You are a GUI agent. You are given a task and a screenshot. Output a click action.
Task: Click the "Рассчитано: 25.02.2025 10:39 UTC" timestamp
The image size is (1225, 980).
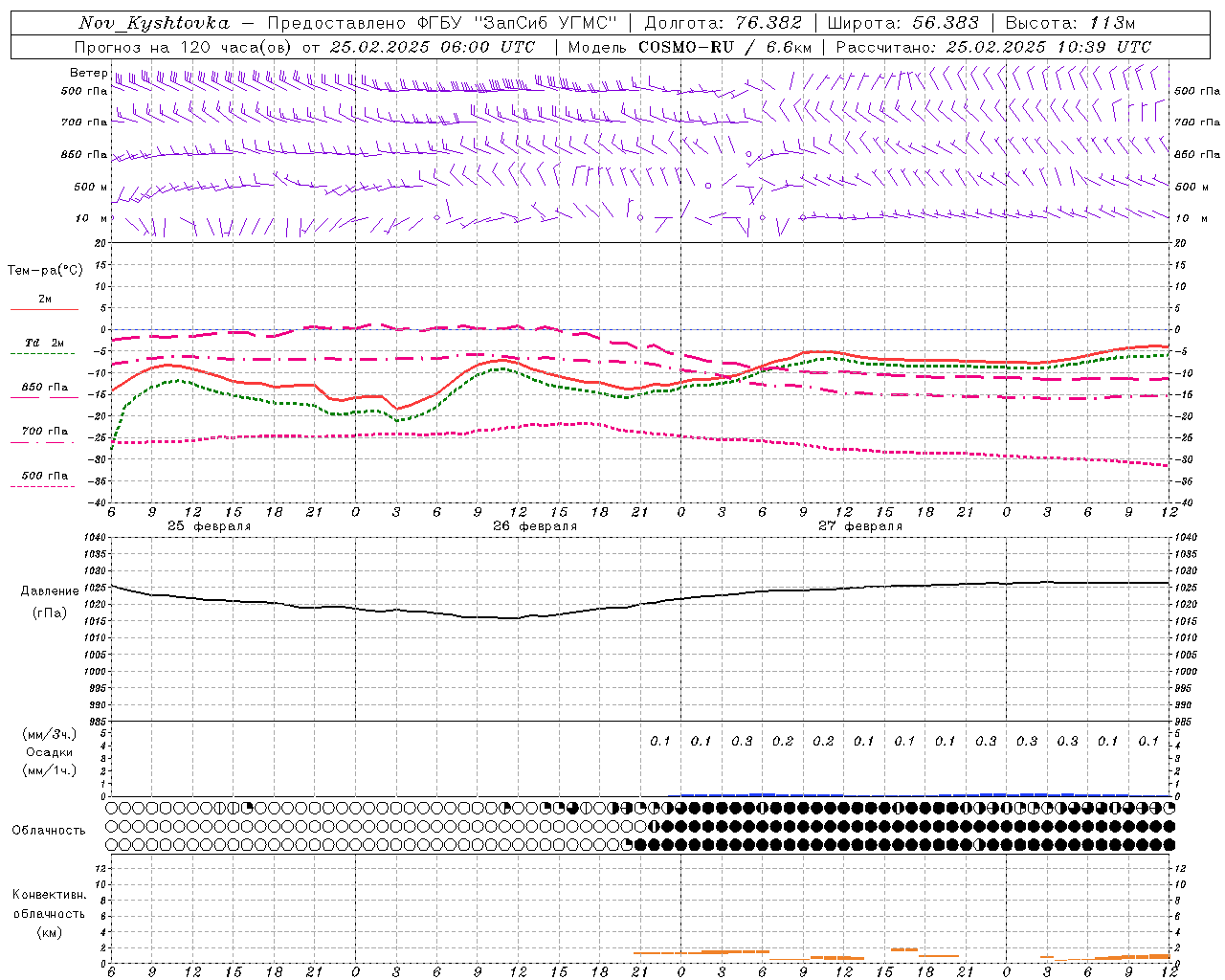coord(993,47)
